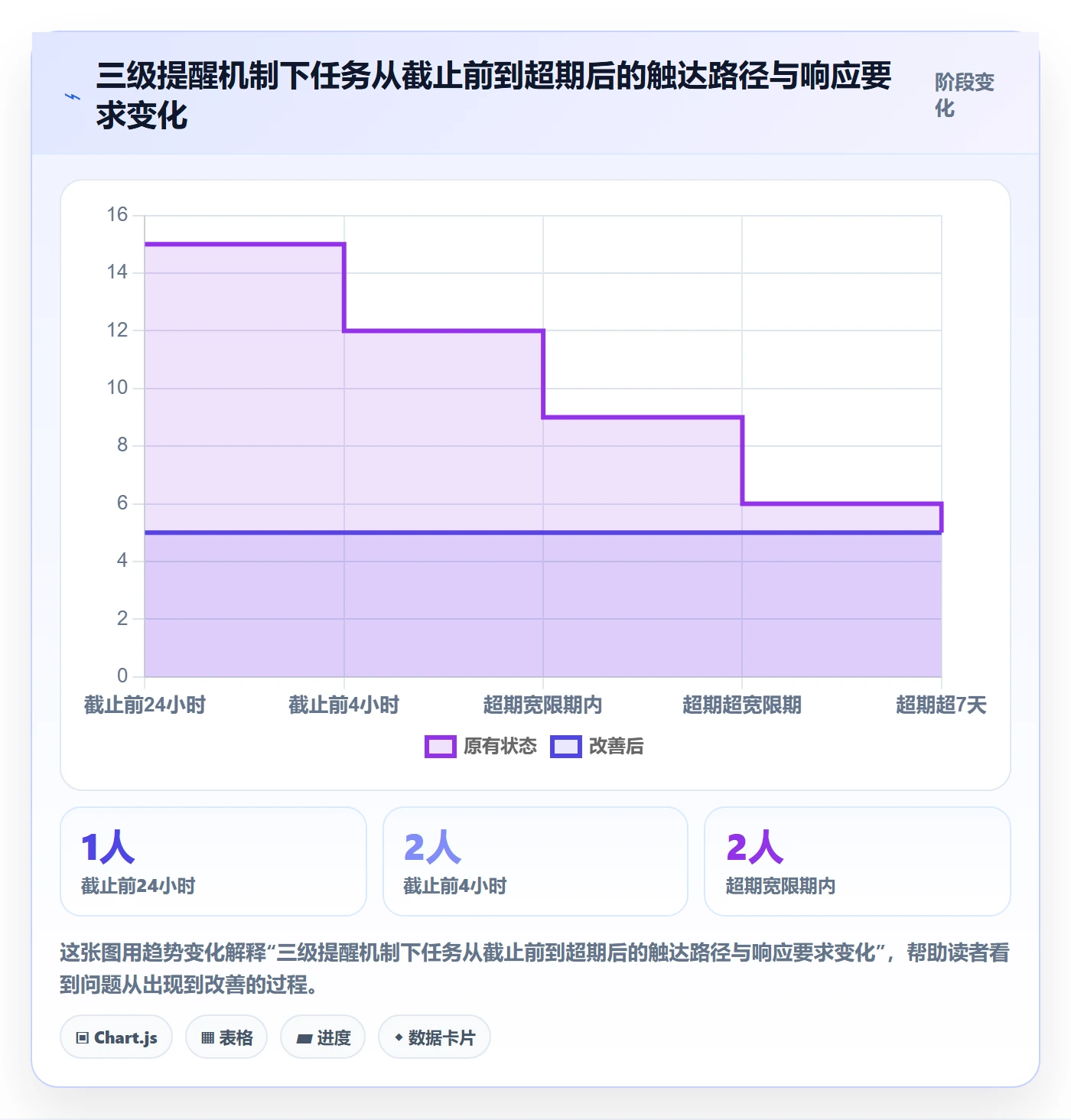Viewport: 1071px width, 1120px height.
Task: Click the chart title starting 三级提醒机制
Action: point(494,95)
